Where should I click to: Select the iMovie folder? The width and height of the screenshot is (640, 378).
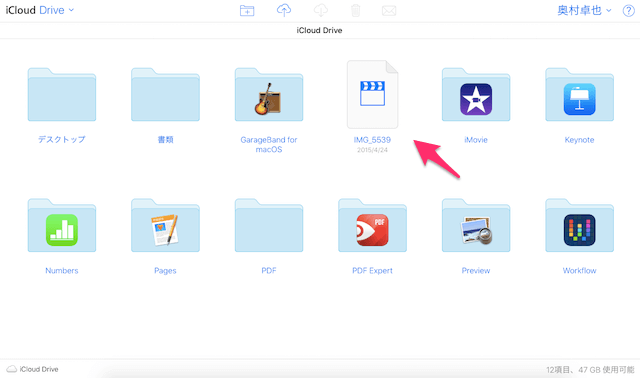[x=476, y=94]
